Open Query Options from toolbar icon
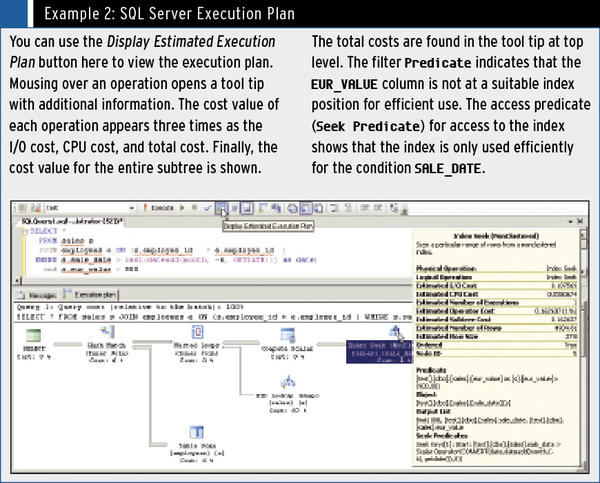This screenshot has height=483, width=600. point(234,208)
